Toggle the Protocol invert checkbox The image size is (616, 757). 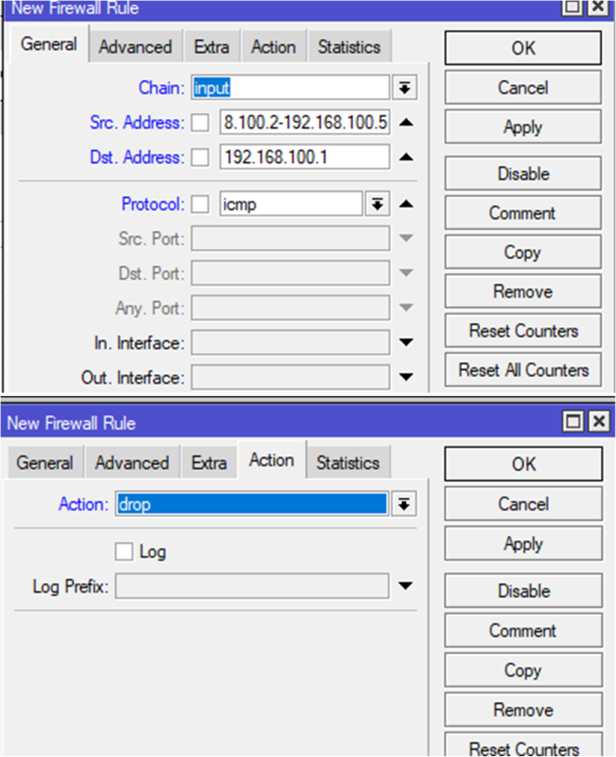pyautogui.click(x=201, y=204)
